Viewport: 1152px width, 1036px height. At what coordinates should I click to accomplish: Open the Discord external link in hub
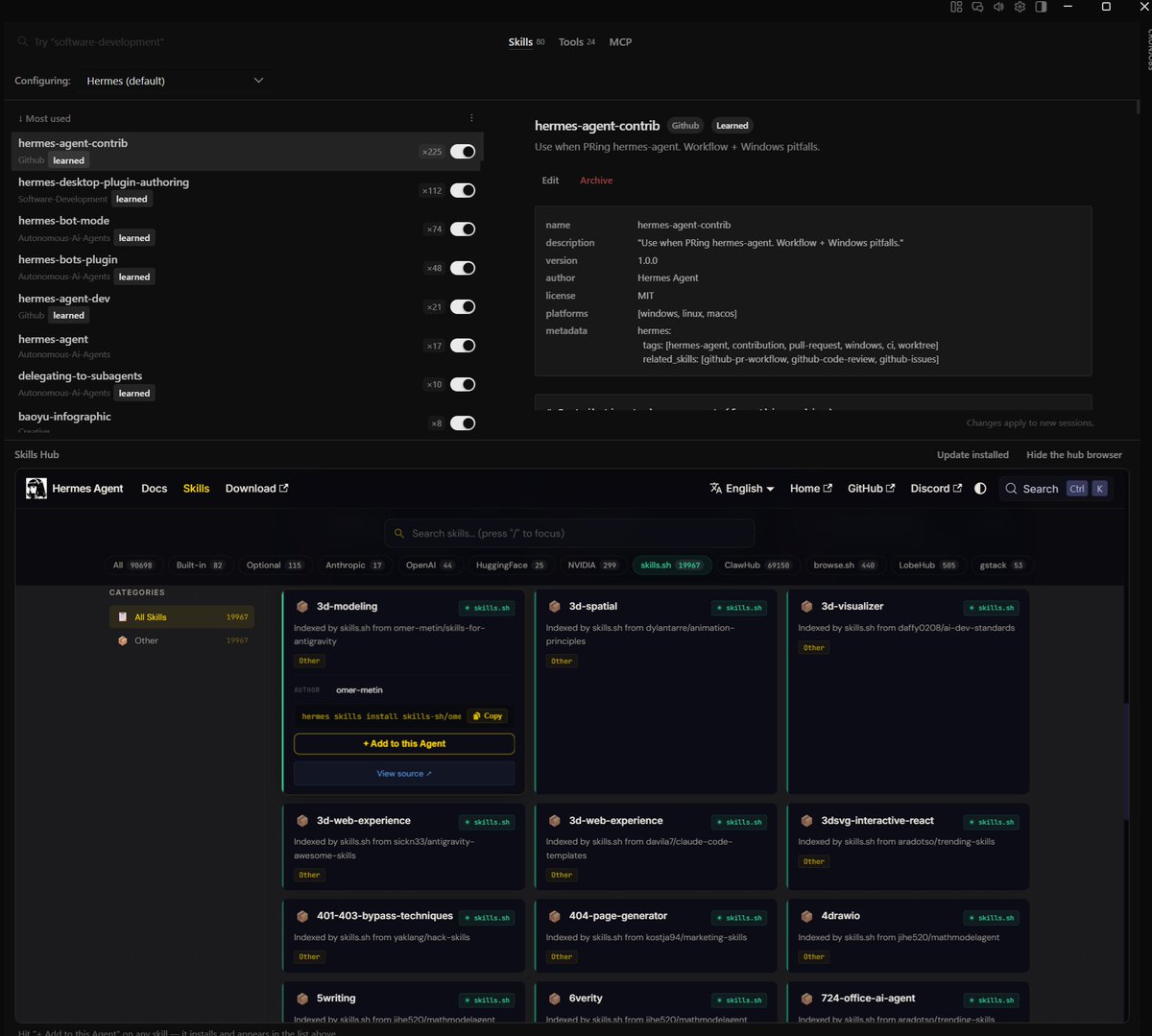point(936,489)
